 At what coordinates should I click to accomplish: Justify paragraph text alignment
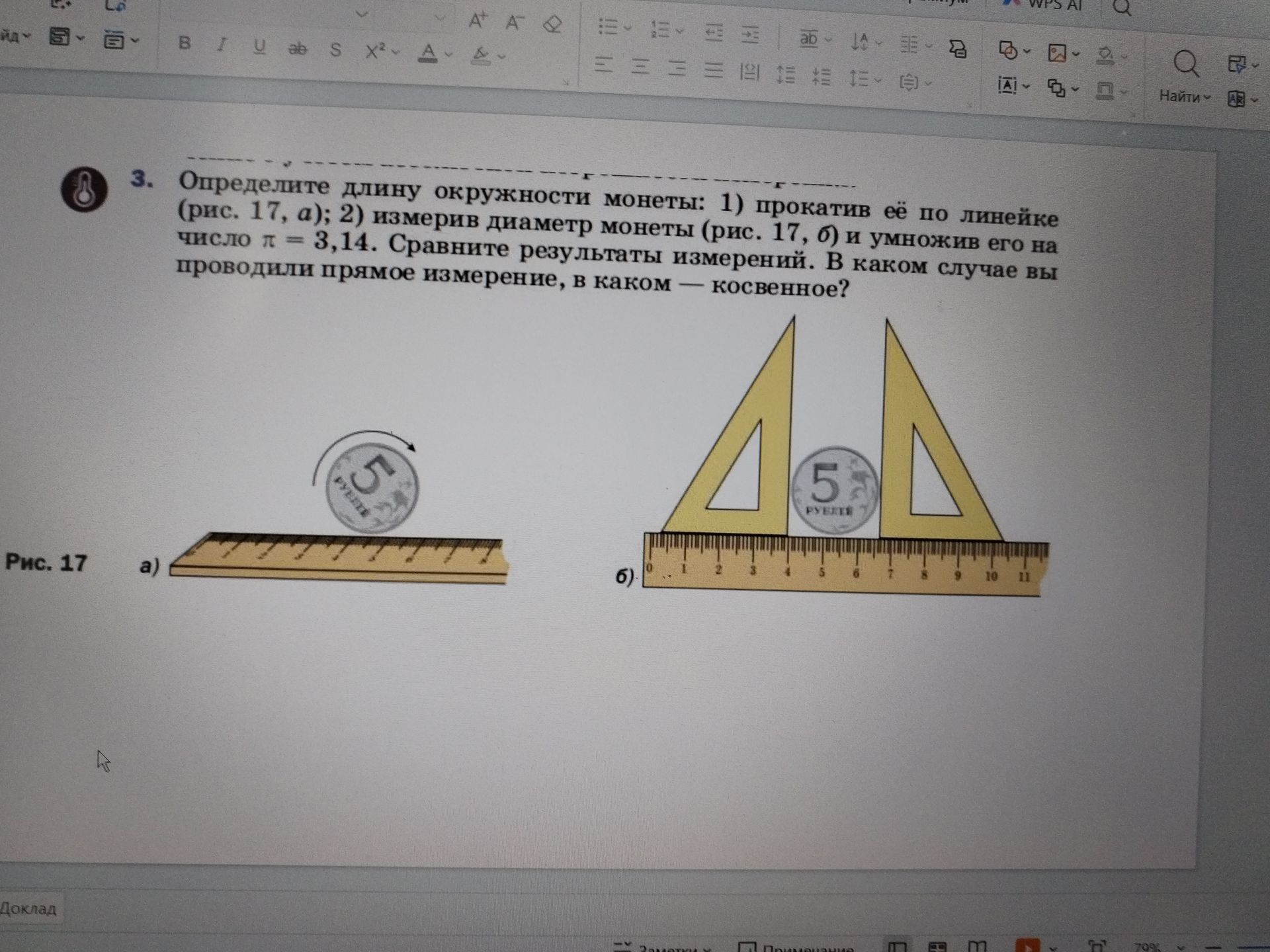coord(713,69)
